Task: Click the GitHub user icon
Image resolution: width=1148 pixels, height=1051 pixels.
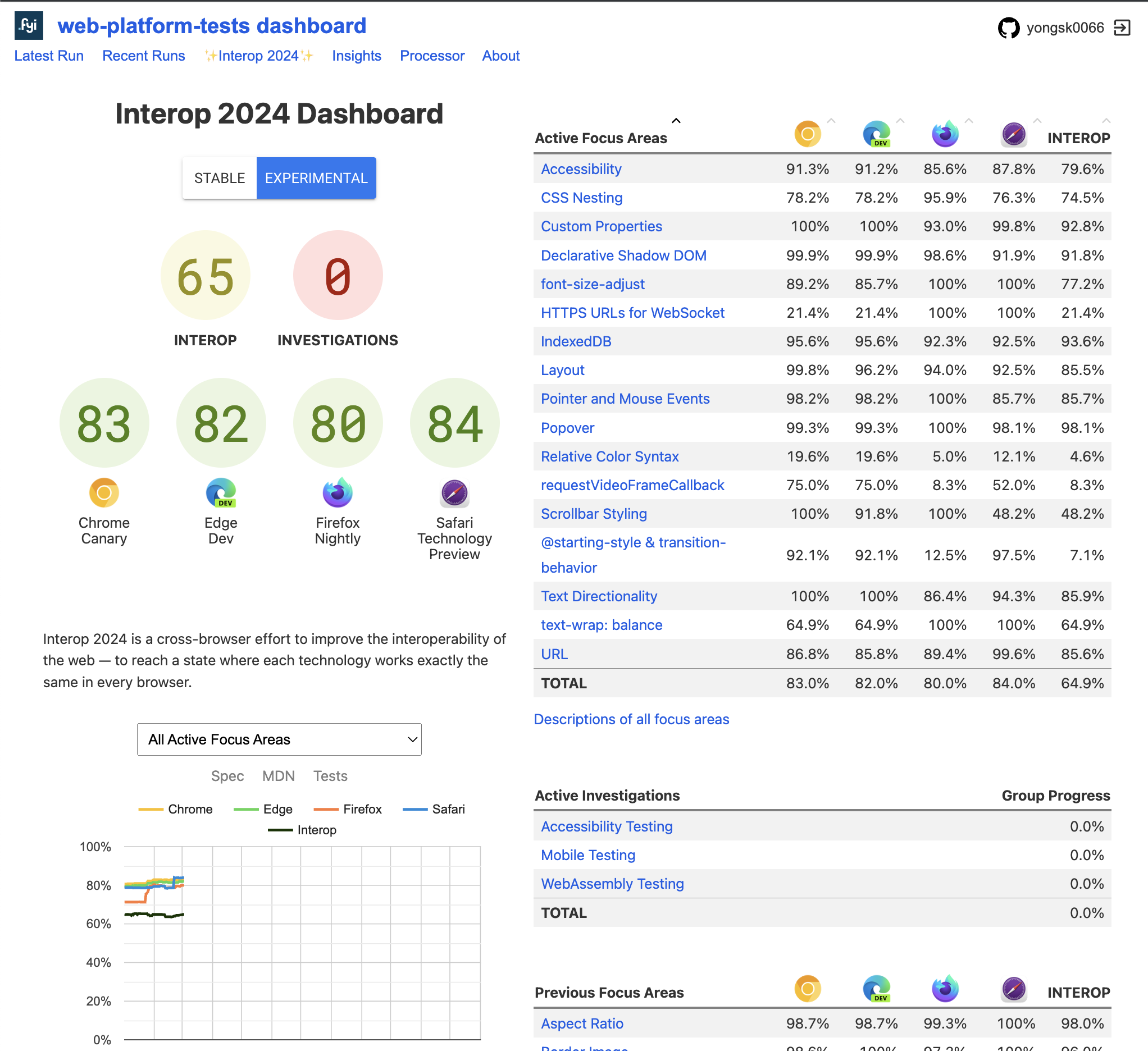Action: [1008, 28]
